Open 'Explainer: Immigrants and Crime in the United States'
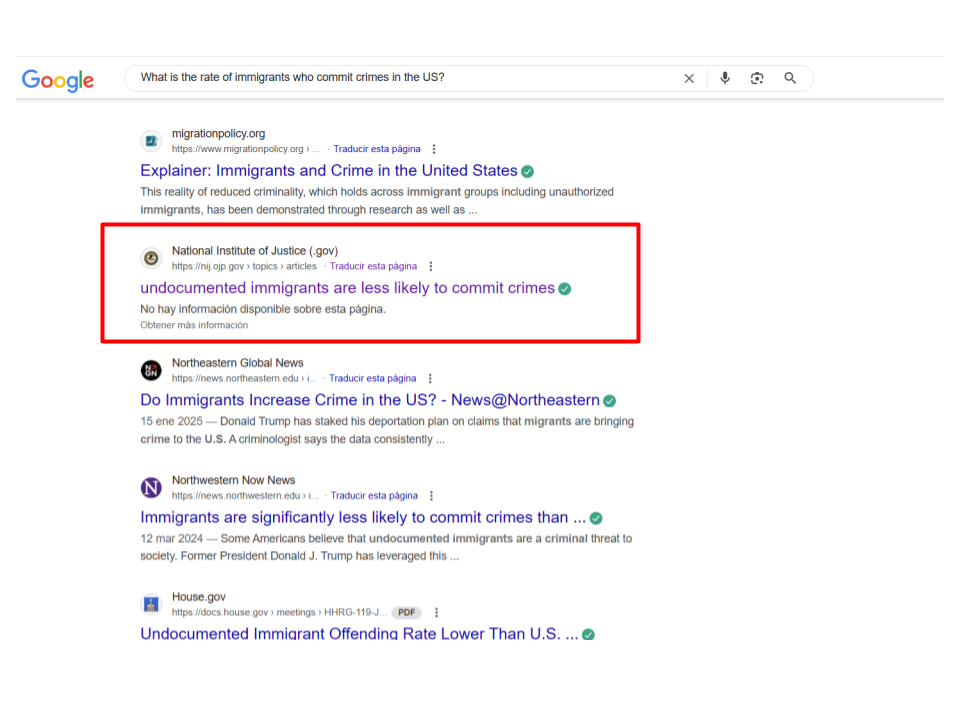Screen dimensions: 960x720 click(329, 171)
